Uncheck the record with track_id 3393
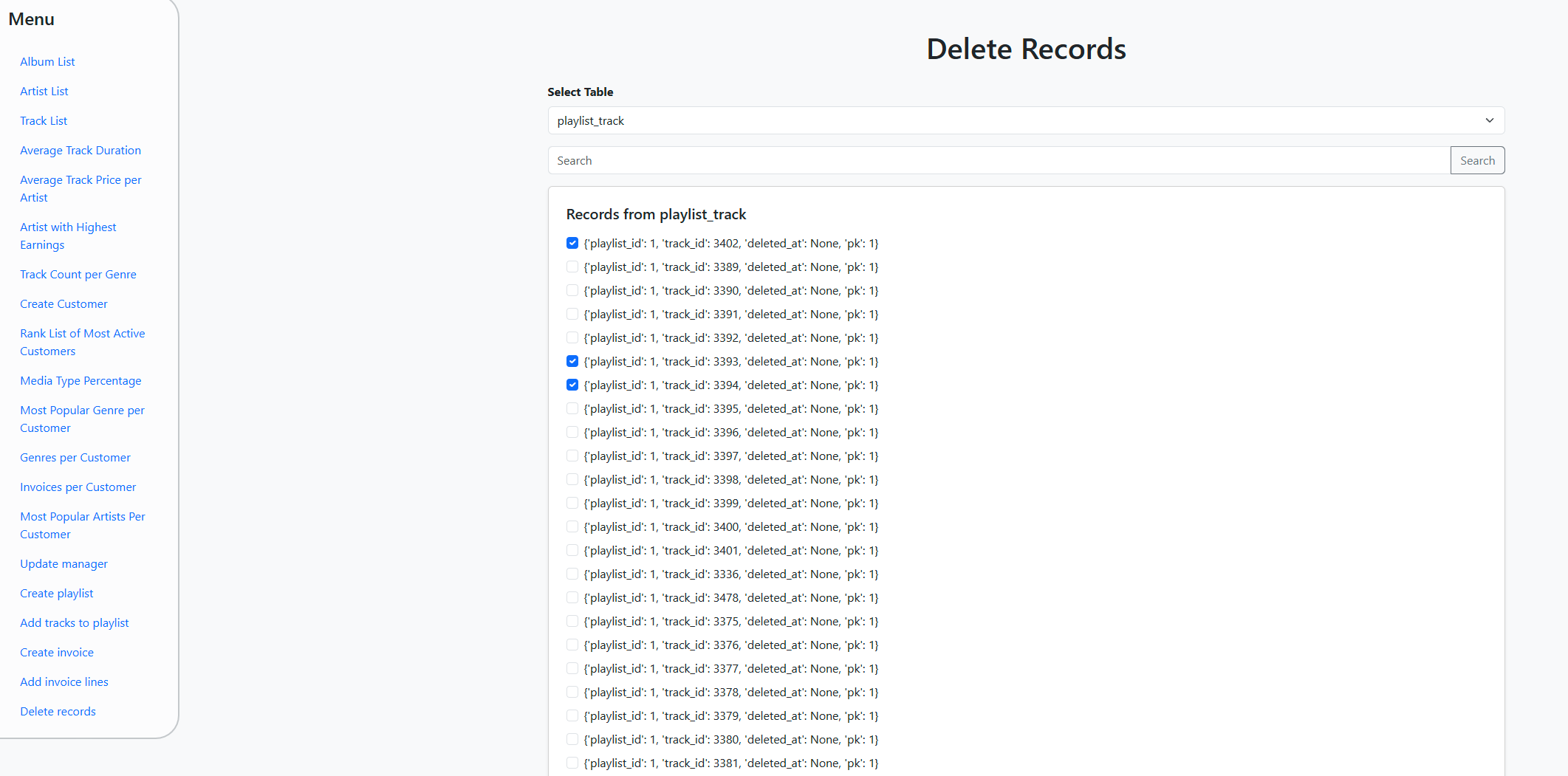Viewport: 1568px width, 776px height. pyautogui.click(x=572, y=361)
